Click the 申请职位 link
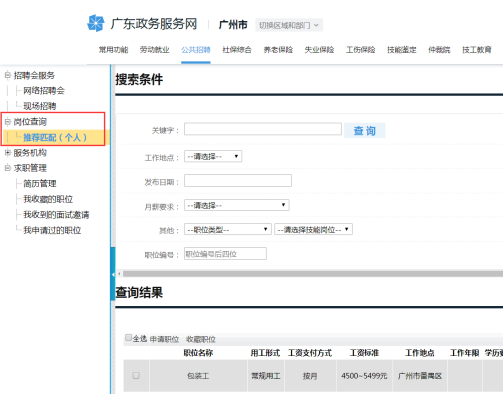Screen dimensions: 504x394 (x=165, y=339)
